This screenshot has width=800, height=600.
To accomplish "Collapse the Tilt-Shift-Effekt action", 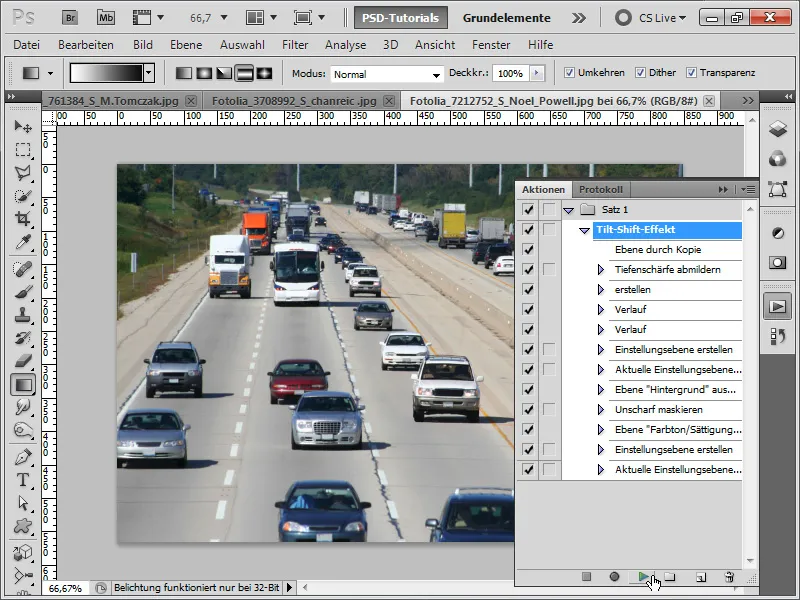I will [585, 230].
